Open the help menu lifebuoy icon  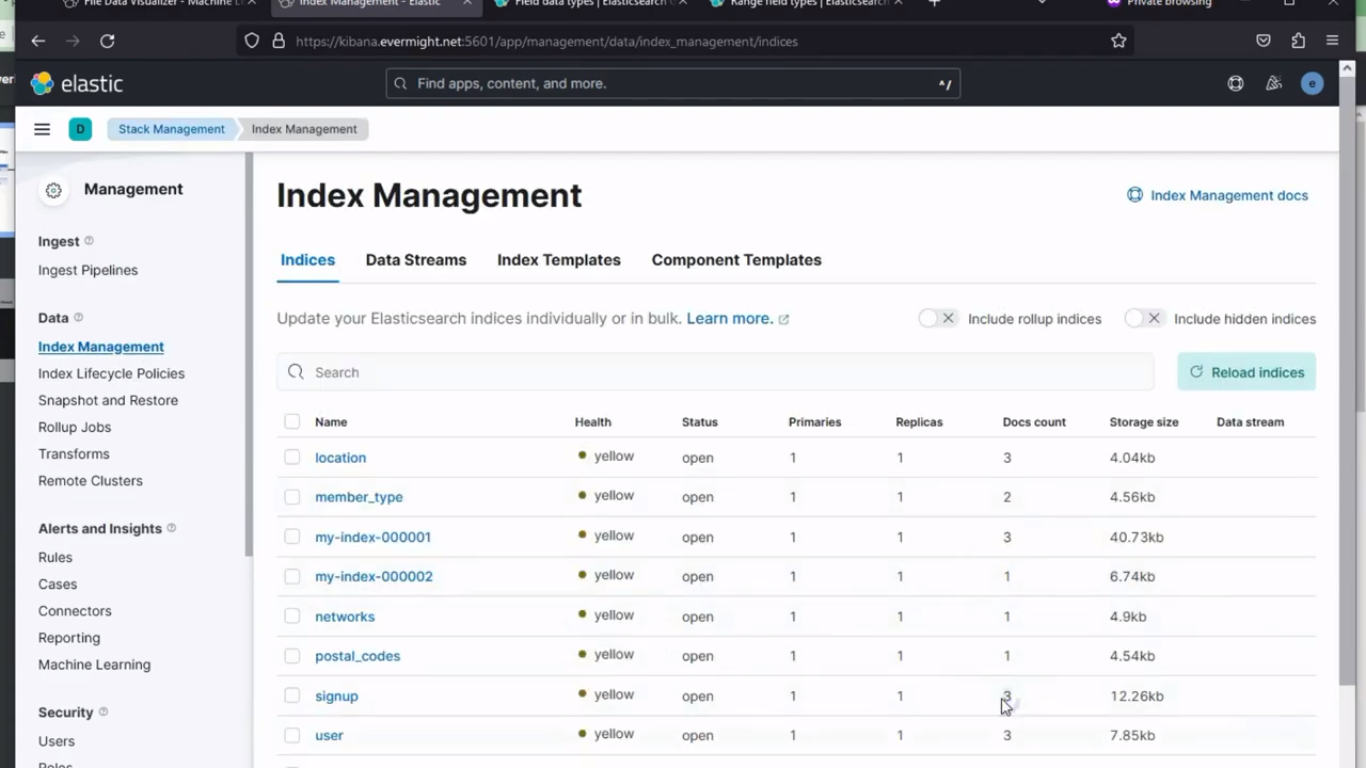[1235, 84]
